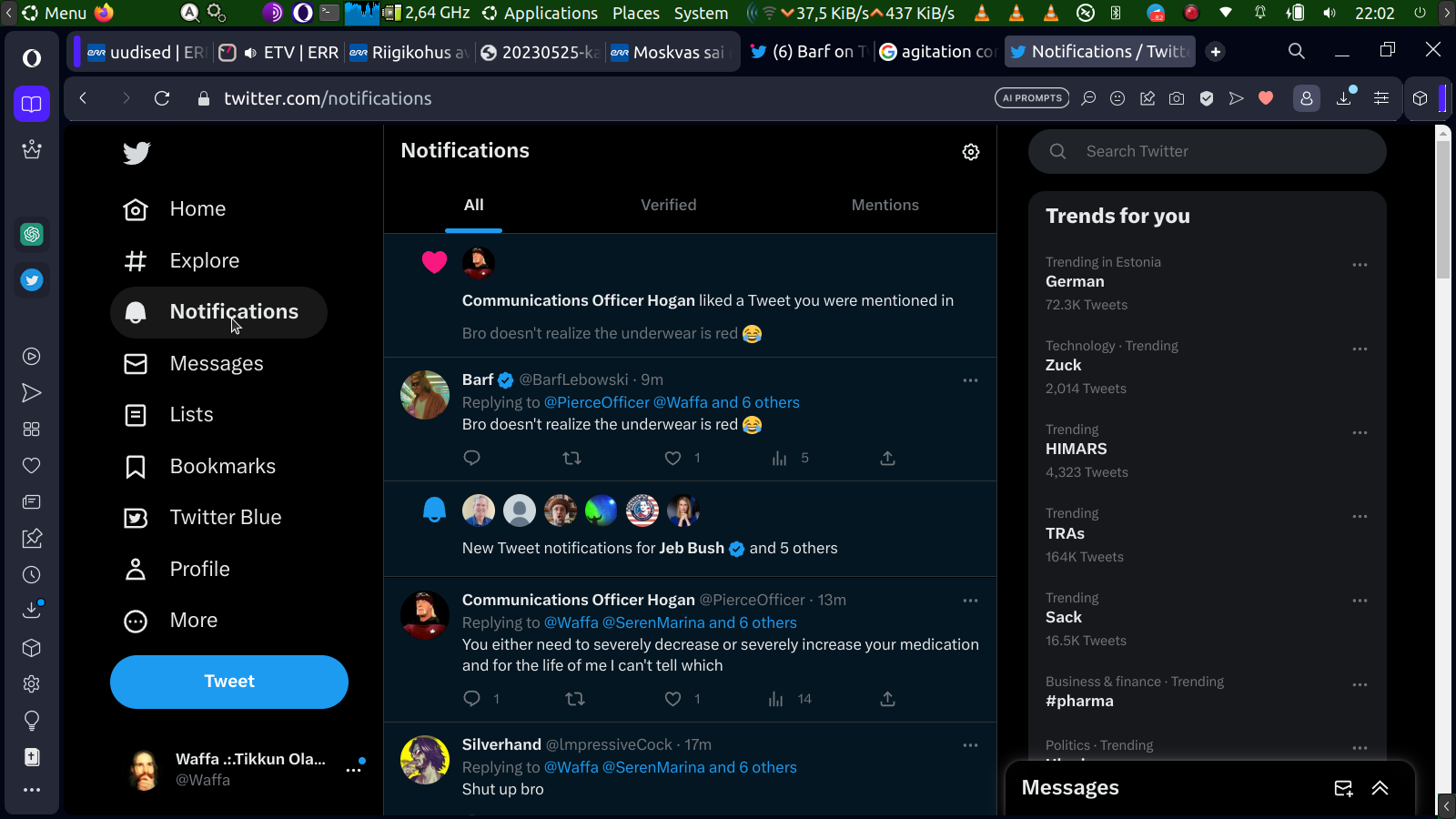Open ChatGPT in Opera sidebar
The height and width of the screenshot is (819, 1456).
32,235
